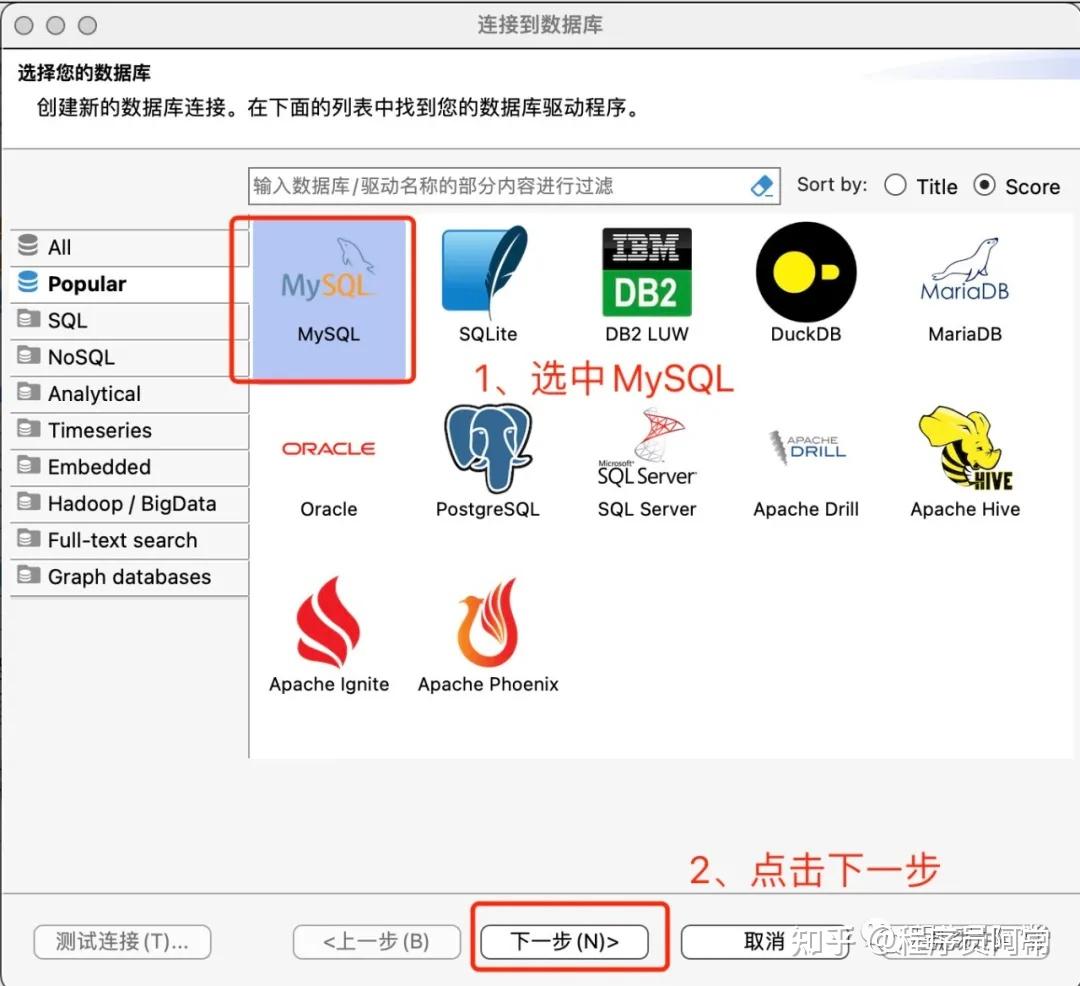Click the 测试连接 (T) button
The height and width of the screenshot is (986, 1080).
121,941
